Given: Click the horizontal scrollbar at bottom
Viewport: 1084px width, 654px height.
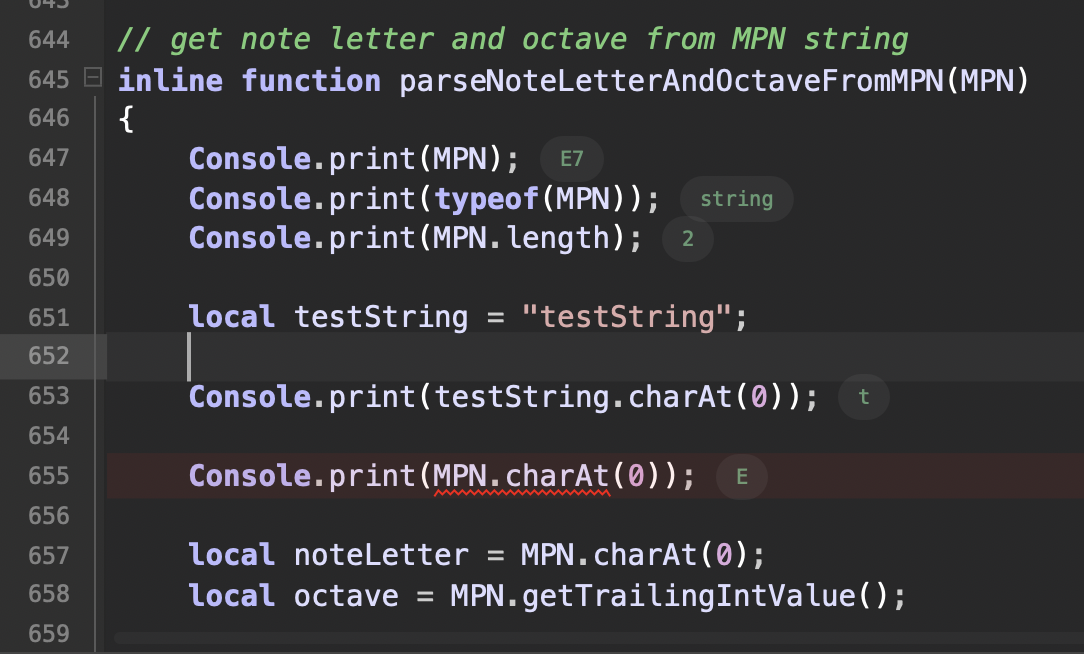Looking at the screenshot, I should (599, 637).
